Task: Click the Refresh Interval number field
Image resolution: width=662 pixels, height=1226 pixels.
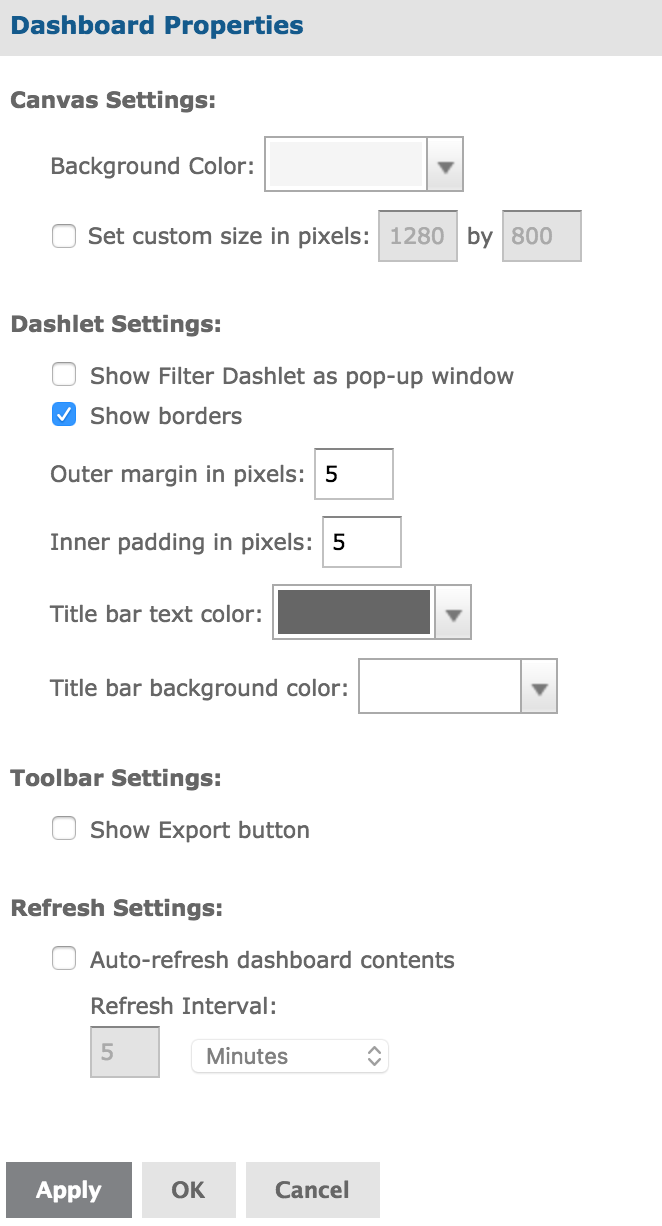Action: (x=125, y=1052)
